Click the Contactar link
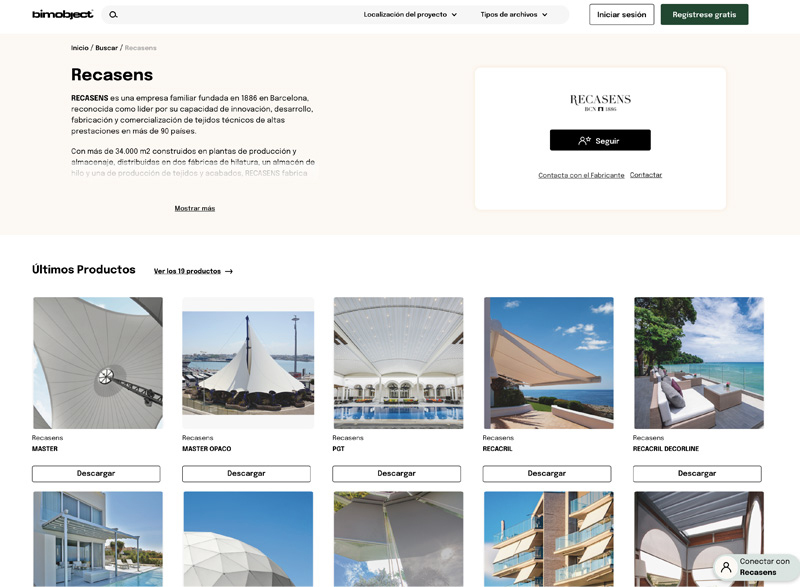 tap(646, 175)
